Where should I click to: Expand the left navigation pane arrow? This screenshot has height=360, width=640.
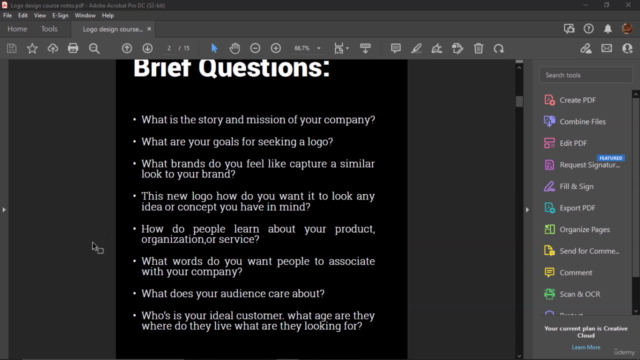pos(4,210)
